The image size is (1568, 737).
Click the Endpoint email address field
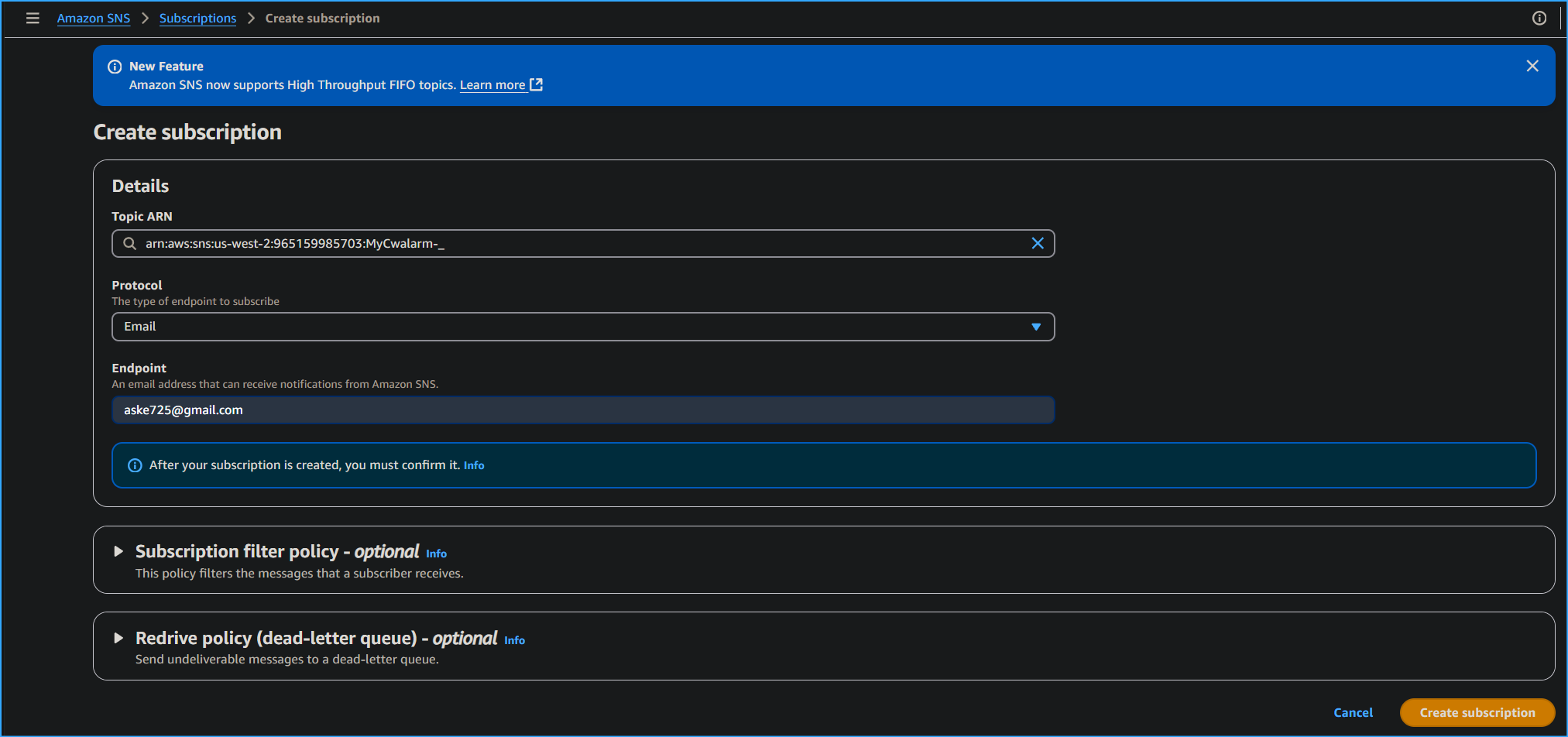pyautogui.click(x=583, y=410)
